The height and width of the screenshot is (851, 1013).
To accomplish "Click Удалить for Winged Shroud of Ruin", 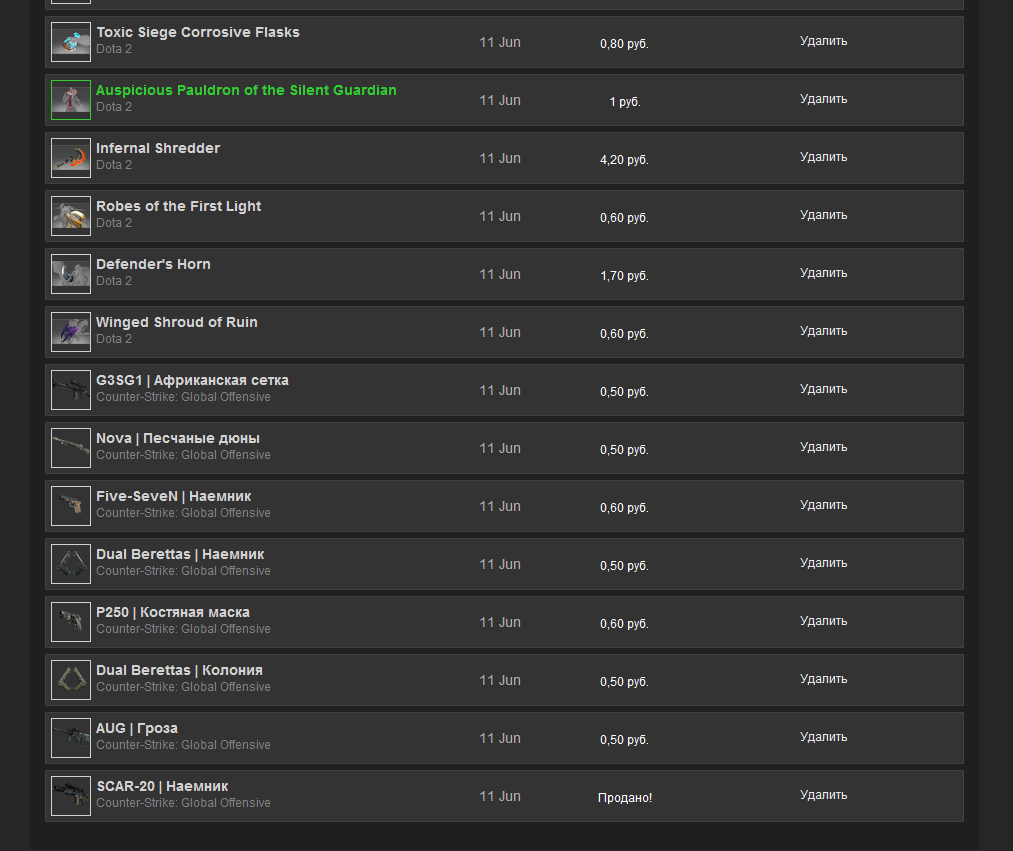I will click(823, 331).
